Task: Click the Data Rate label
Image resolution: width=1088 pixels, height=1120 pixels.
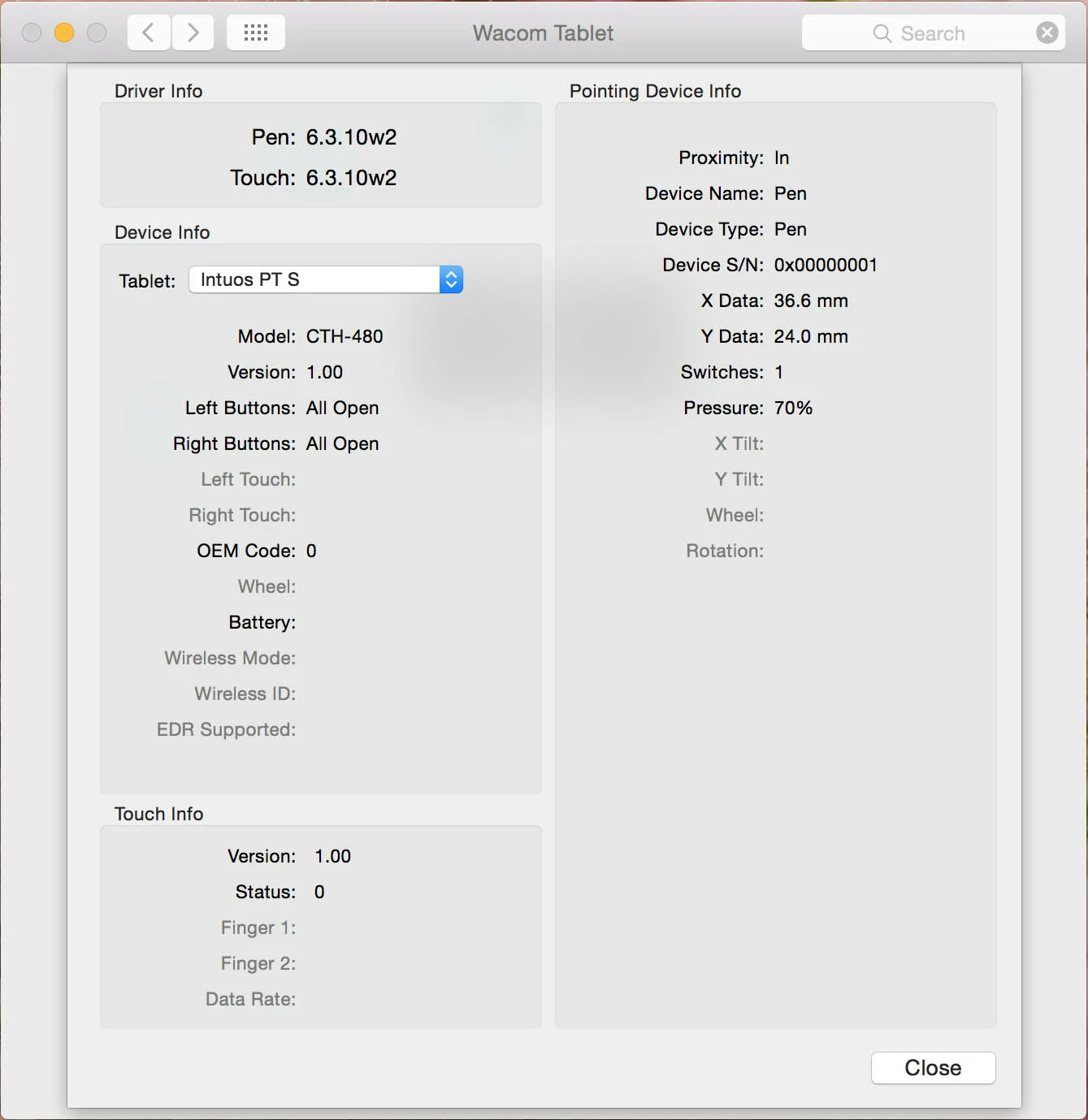Action: click(x=250, y=999)
